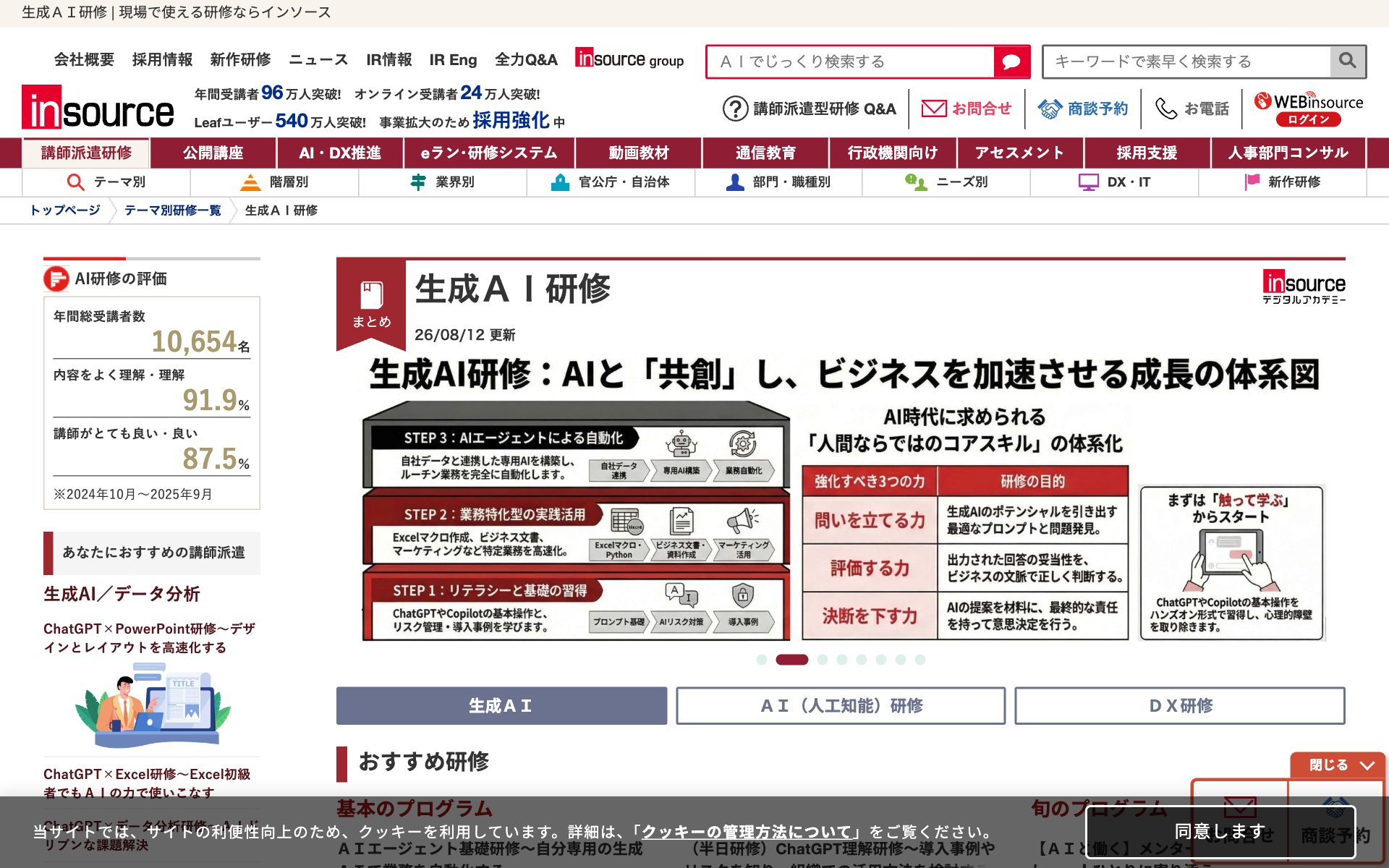Open 会社概要 link
This screenshot has height=868, width=1389.
(84, 60)
